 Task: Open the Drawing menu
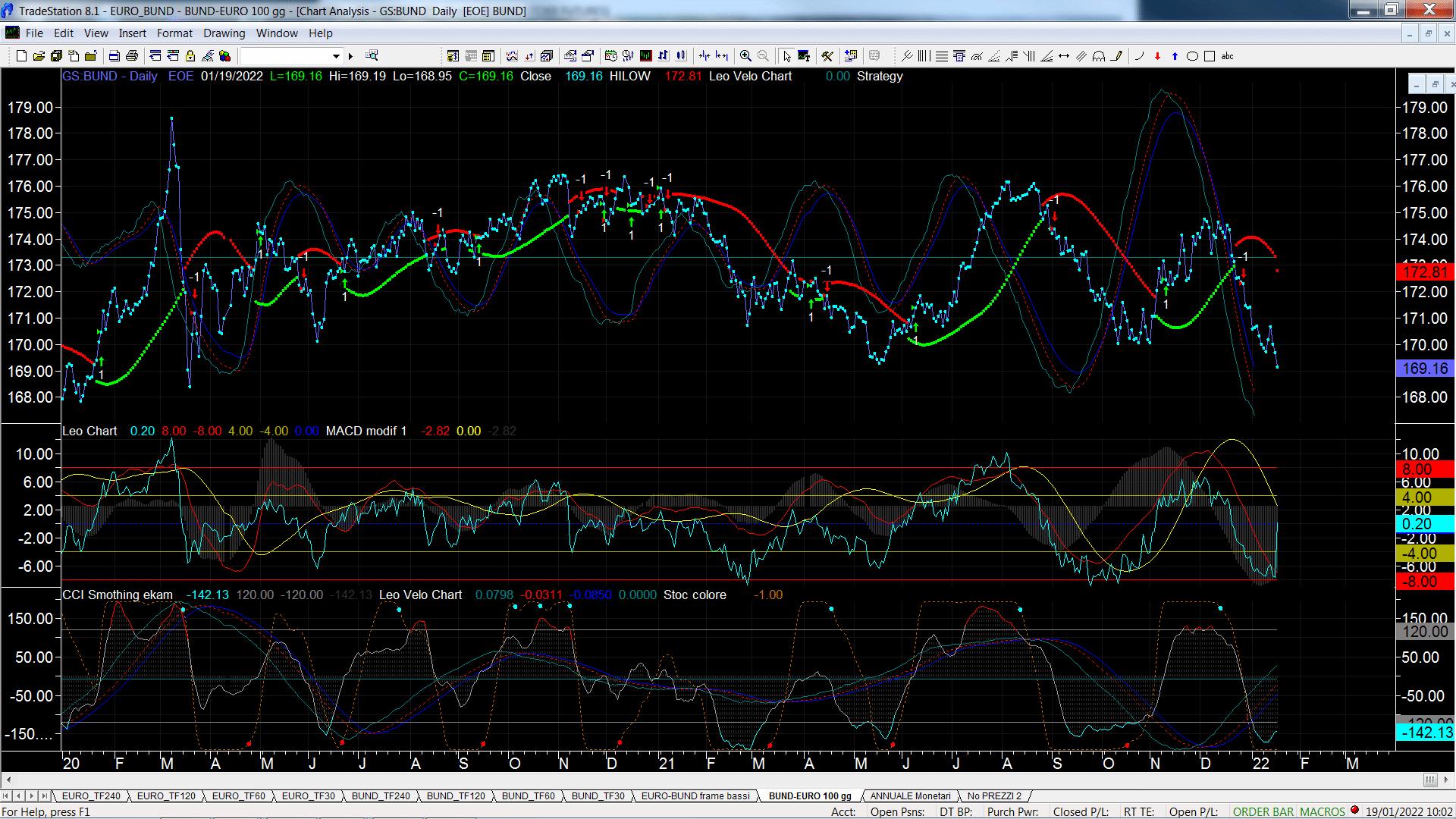pos(224,33)
